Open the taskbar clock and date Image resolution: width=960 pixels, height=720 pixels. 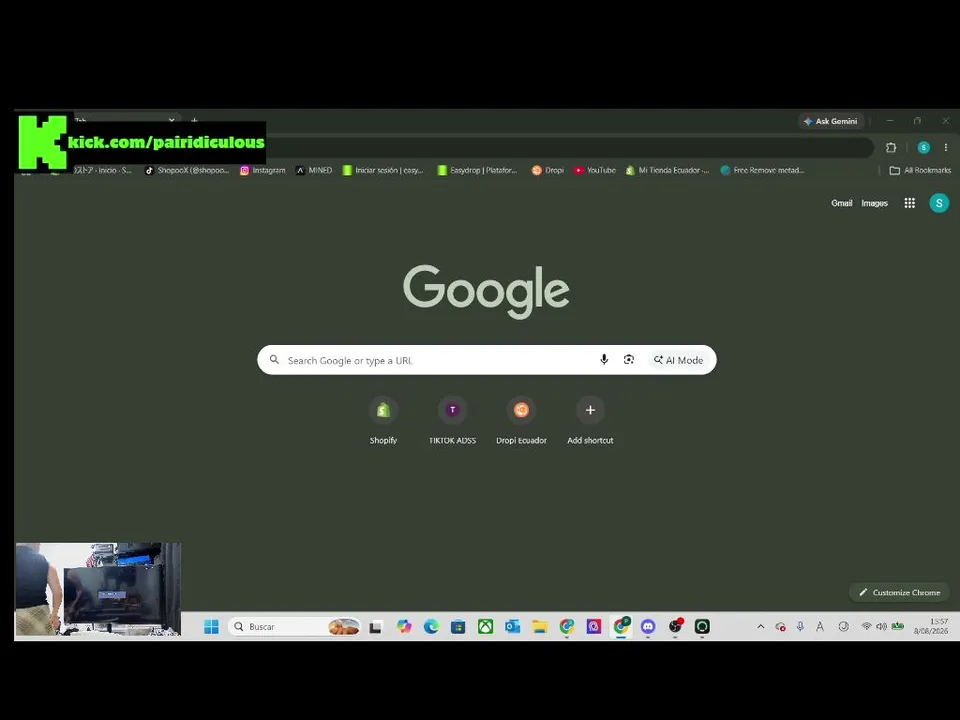pyautogui.click(x=931, y=626)
